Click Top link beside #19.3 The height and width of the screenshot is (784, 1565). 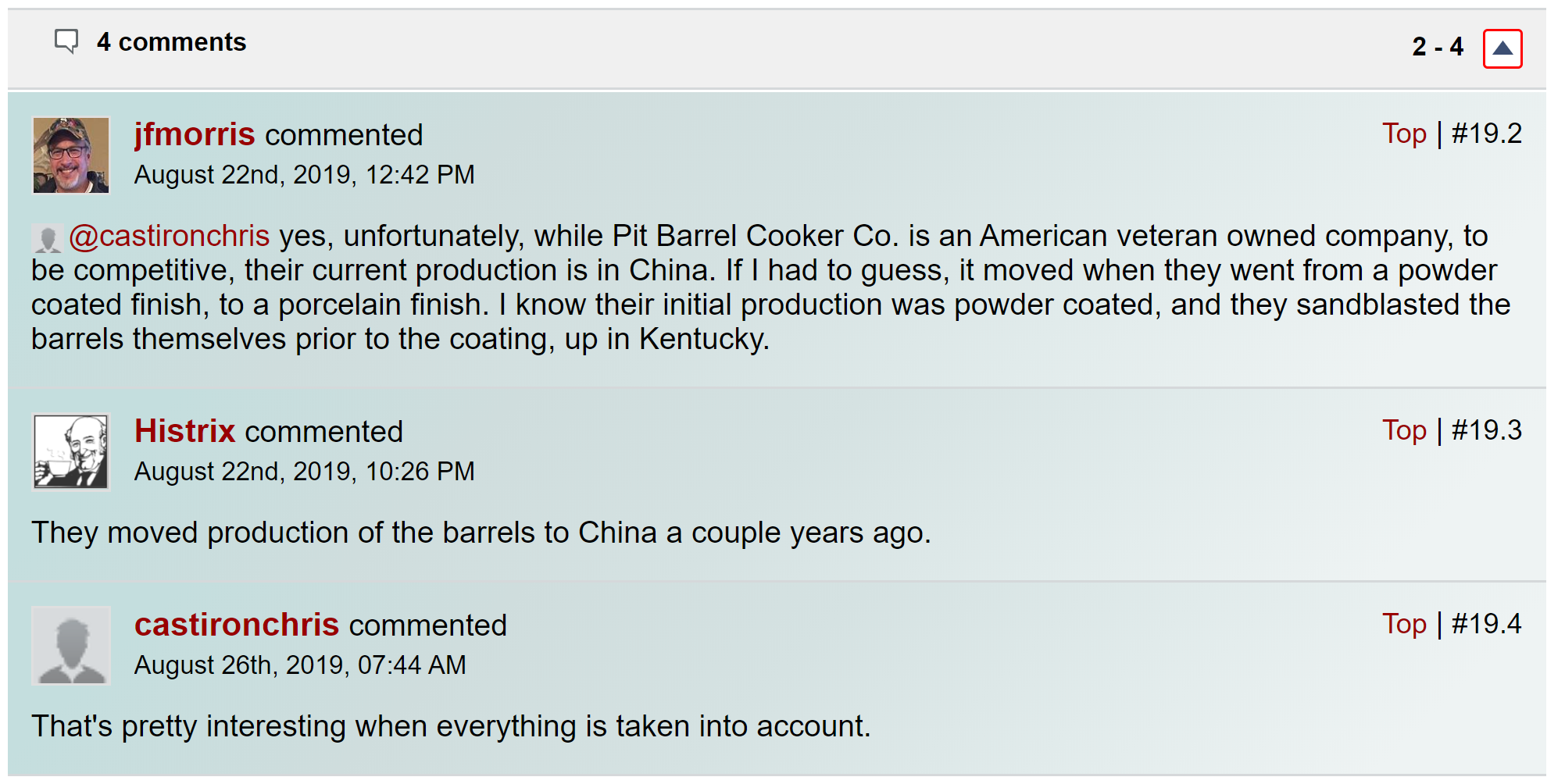pos(1404,431)
